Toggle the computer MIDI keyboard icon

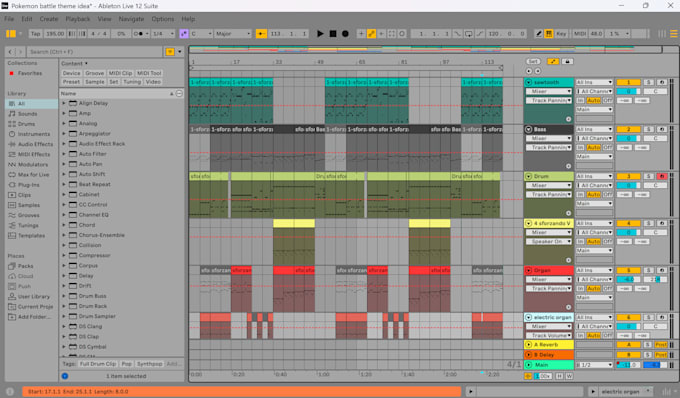click(x=549, y=33)
